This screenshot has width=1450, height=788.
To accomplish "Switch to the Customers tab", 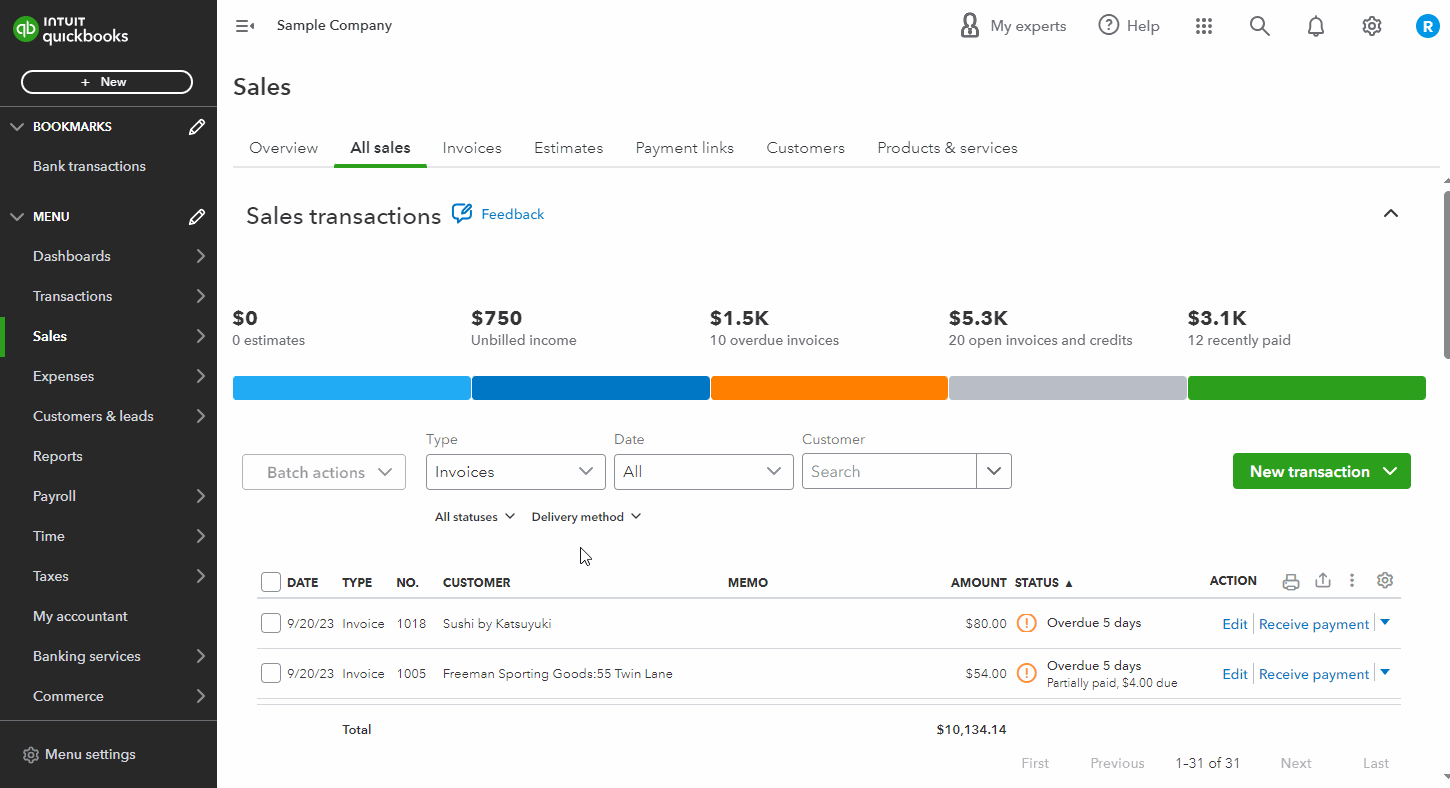I will (x=806, y=148).
